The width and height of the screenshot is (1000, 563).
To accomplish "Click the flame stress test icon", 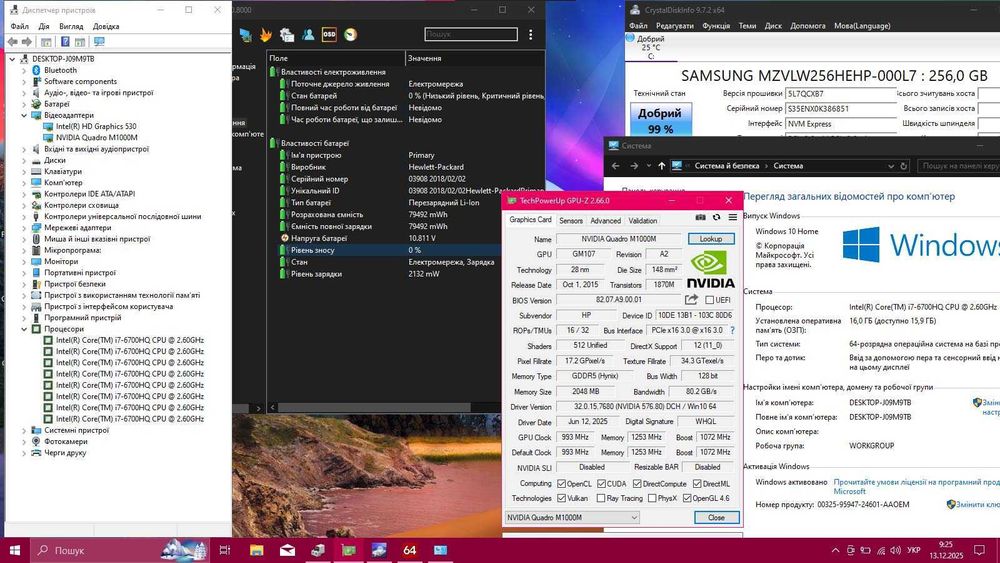I will [266, 34].
